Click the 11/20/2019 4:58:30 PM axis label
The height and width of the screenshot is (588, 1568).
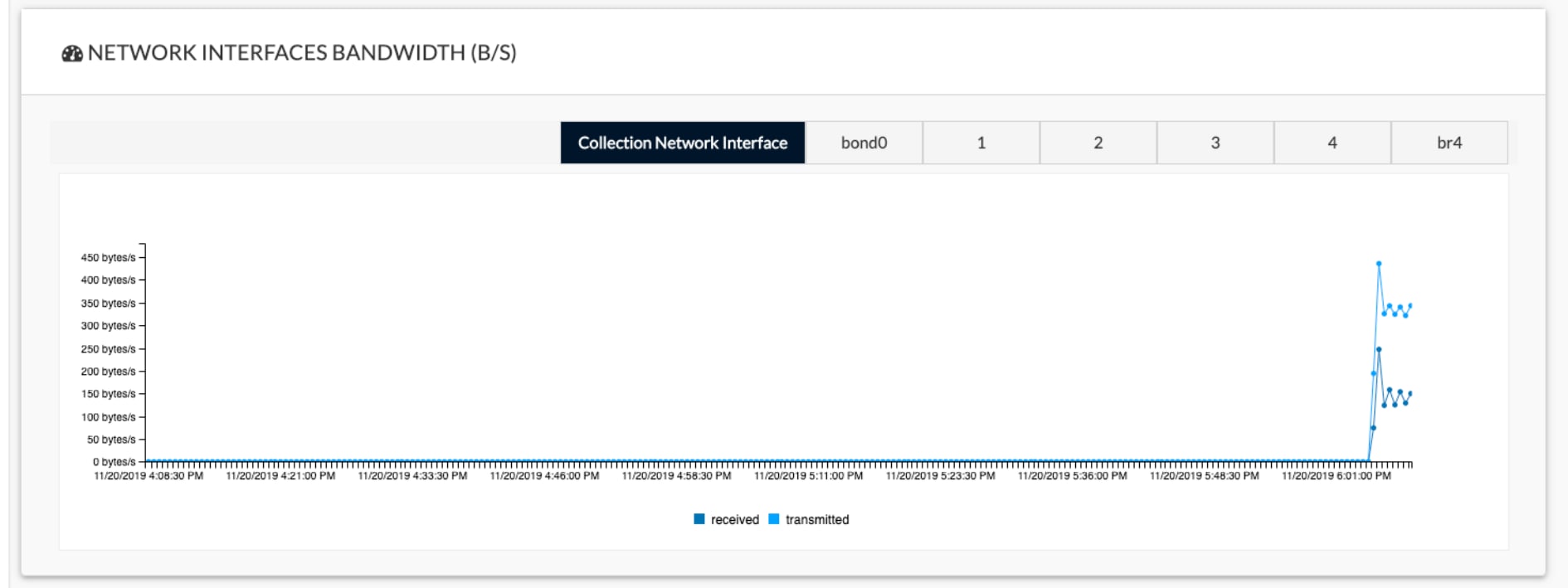[x=676, y=476]
